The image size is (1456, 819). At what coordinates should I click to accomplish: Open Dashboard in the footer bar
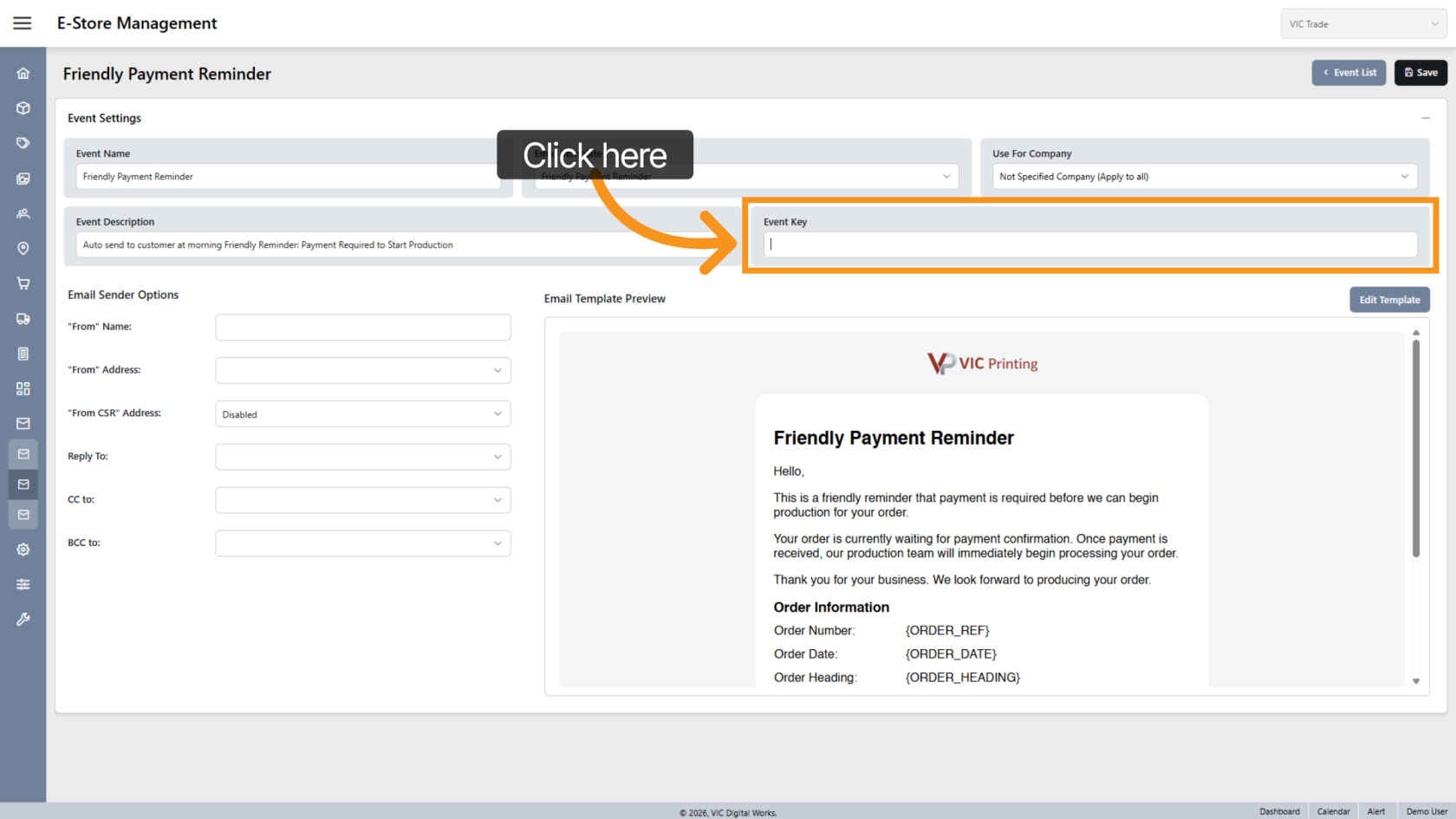click(x=1279, y=811)
